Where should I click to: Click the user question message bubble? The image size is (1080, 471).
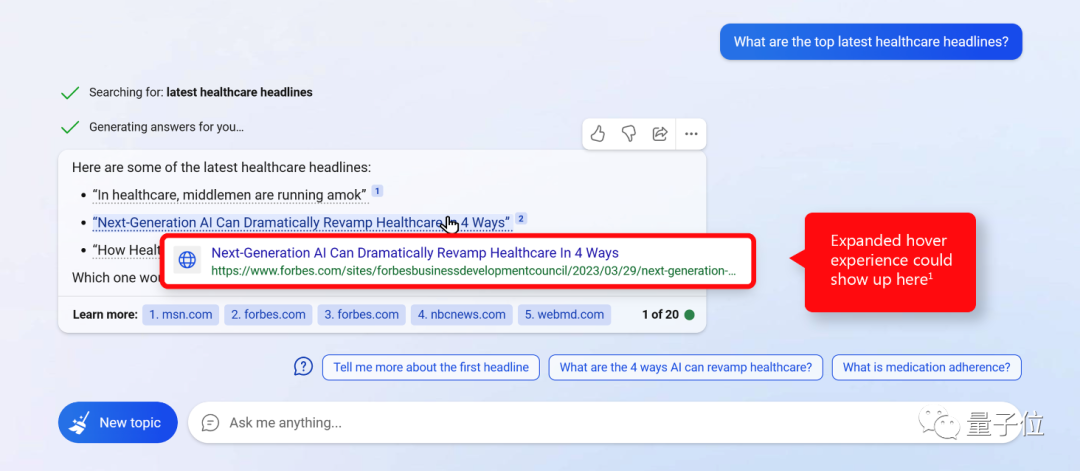(x=871, y=41)
